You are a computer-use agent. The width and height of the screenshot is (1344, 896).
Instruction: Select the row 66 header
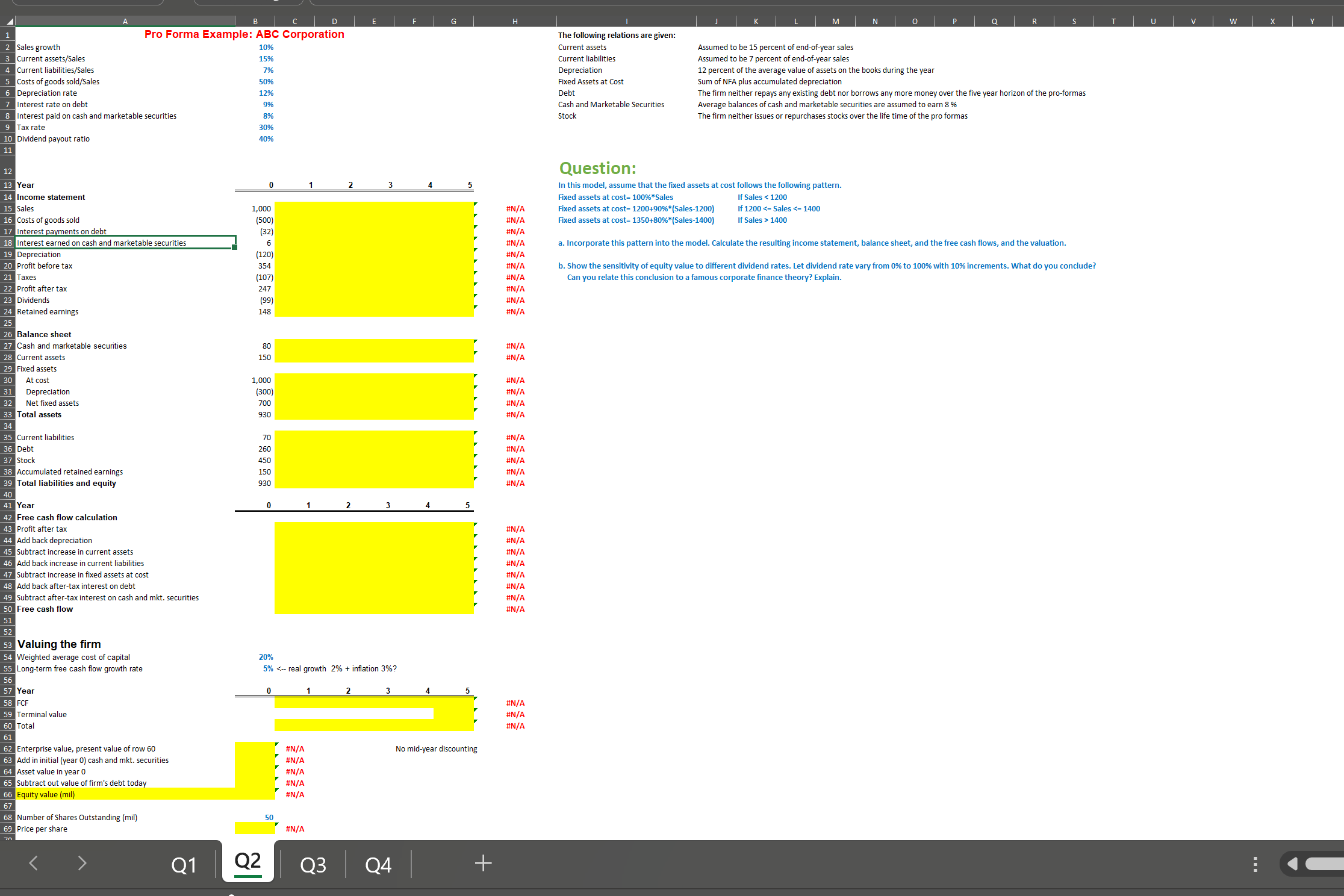8,794
